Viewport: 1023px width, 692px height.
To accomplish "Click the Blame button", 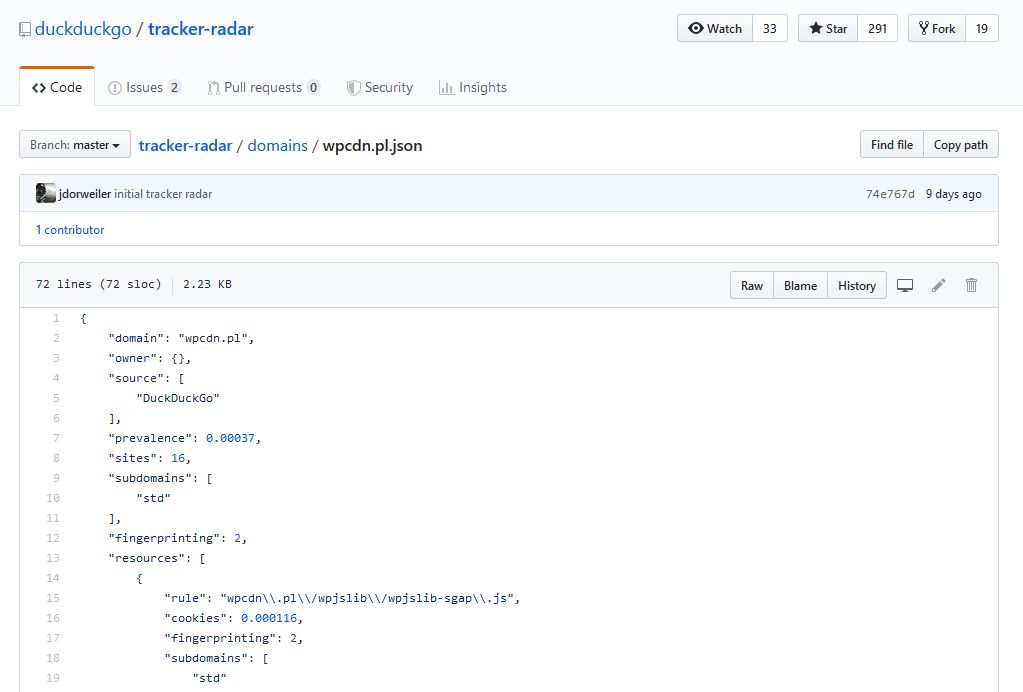I will (799, 285).
